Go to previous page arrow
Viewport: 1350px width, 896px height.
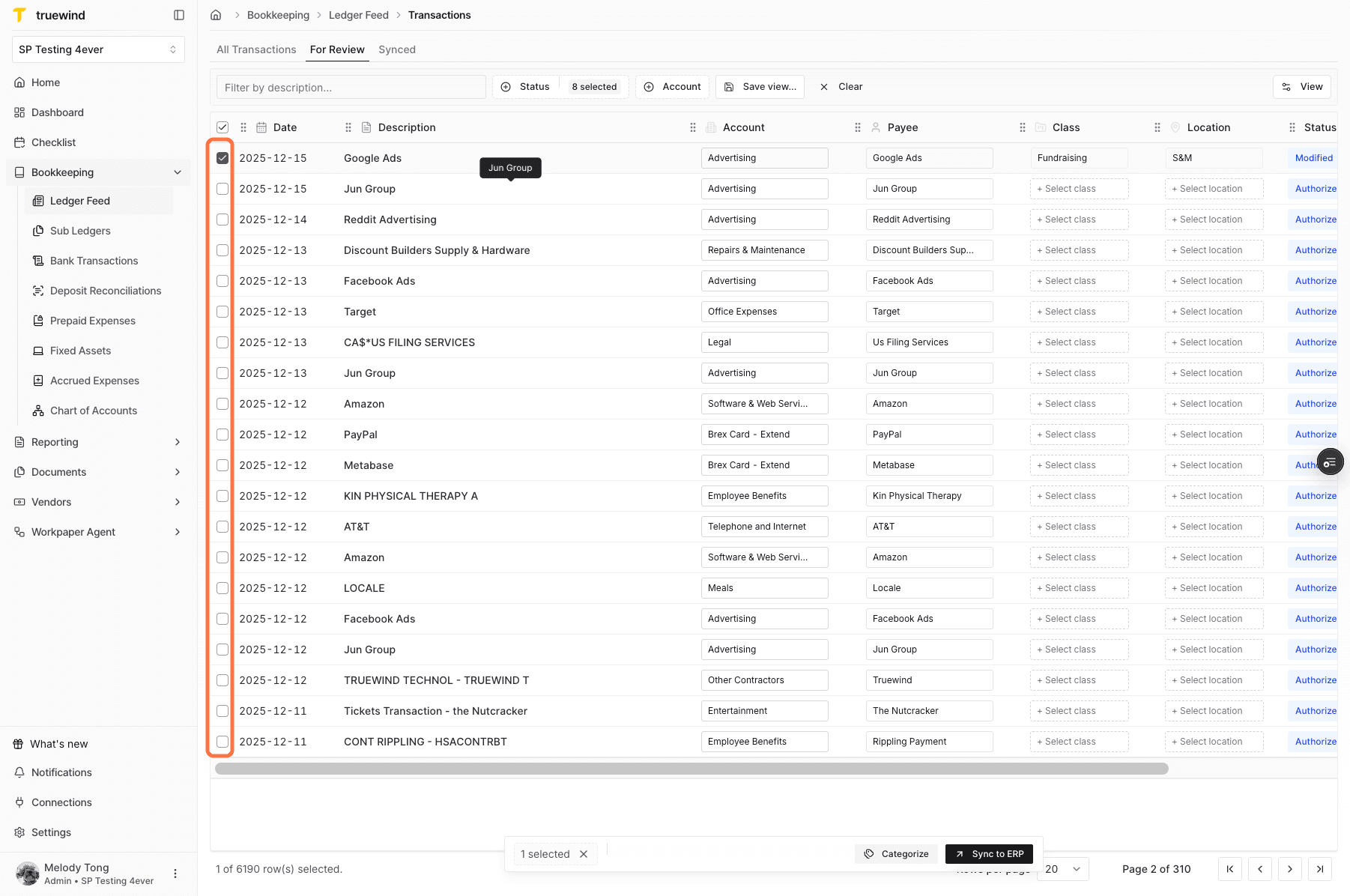pos(1260,869)
